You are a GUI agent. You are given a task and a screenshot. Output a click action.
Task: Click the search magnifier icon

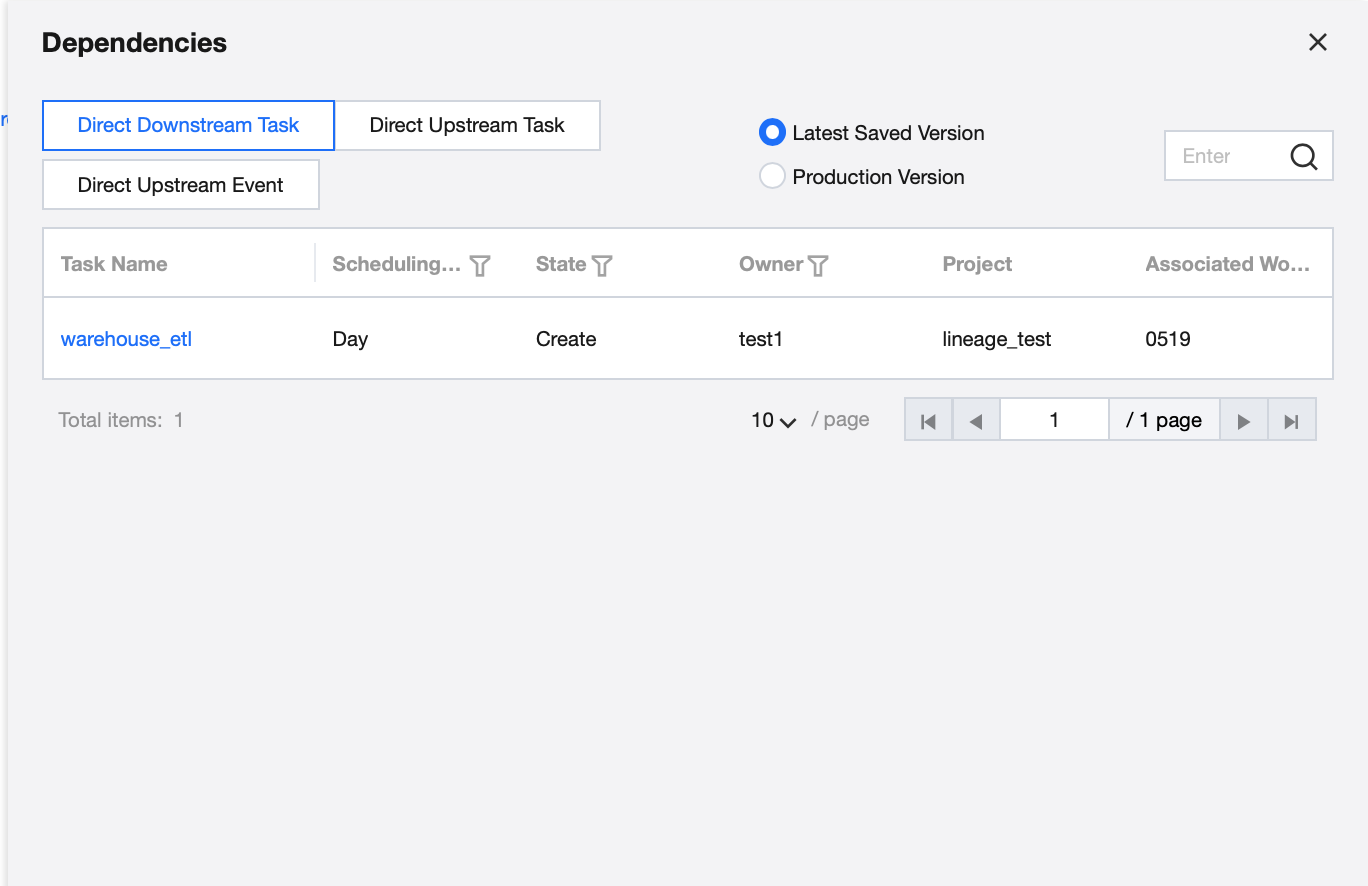coord(1303,157)
